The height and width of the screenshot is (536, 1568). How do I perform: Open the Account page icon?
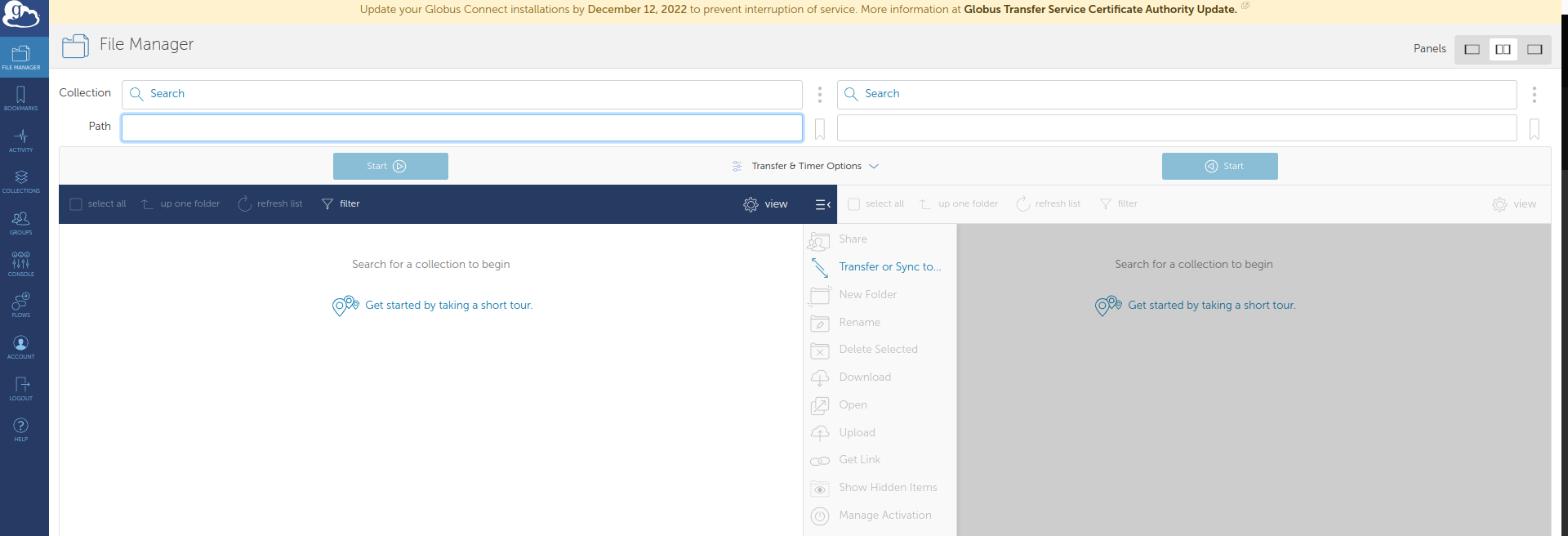(x=21, y=346)
